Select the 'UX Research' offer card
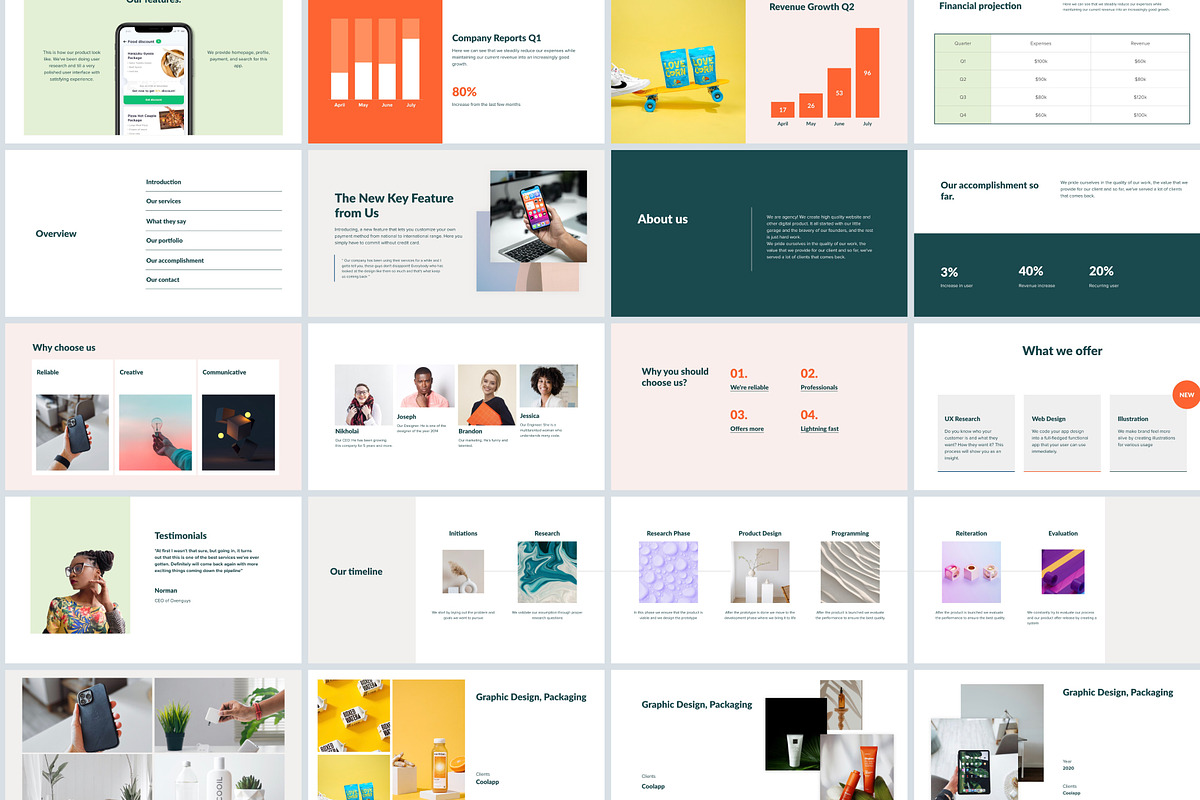 coord(975,432)
